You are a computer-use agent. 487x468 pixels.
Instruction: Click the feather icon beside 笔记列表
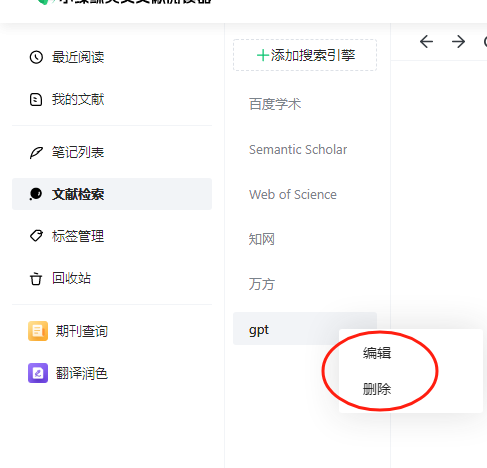pos(36,153)
